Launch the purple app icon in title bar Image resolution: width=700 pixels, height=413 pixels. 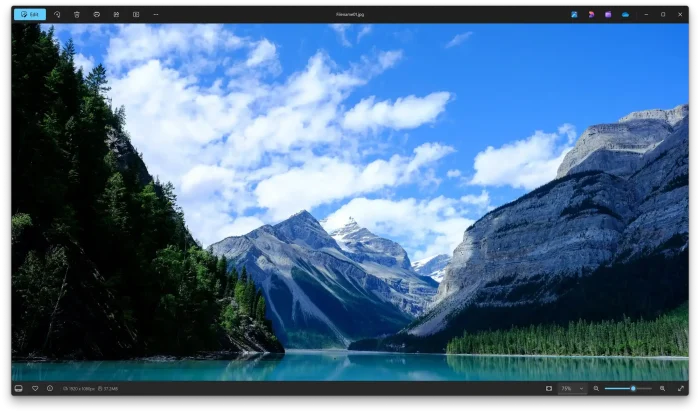pyautogui.click(x=608, y=14)
